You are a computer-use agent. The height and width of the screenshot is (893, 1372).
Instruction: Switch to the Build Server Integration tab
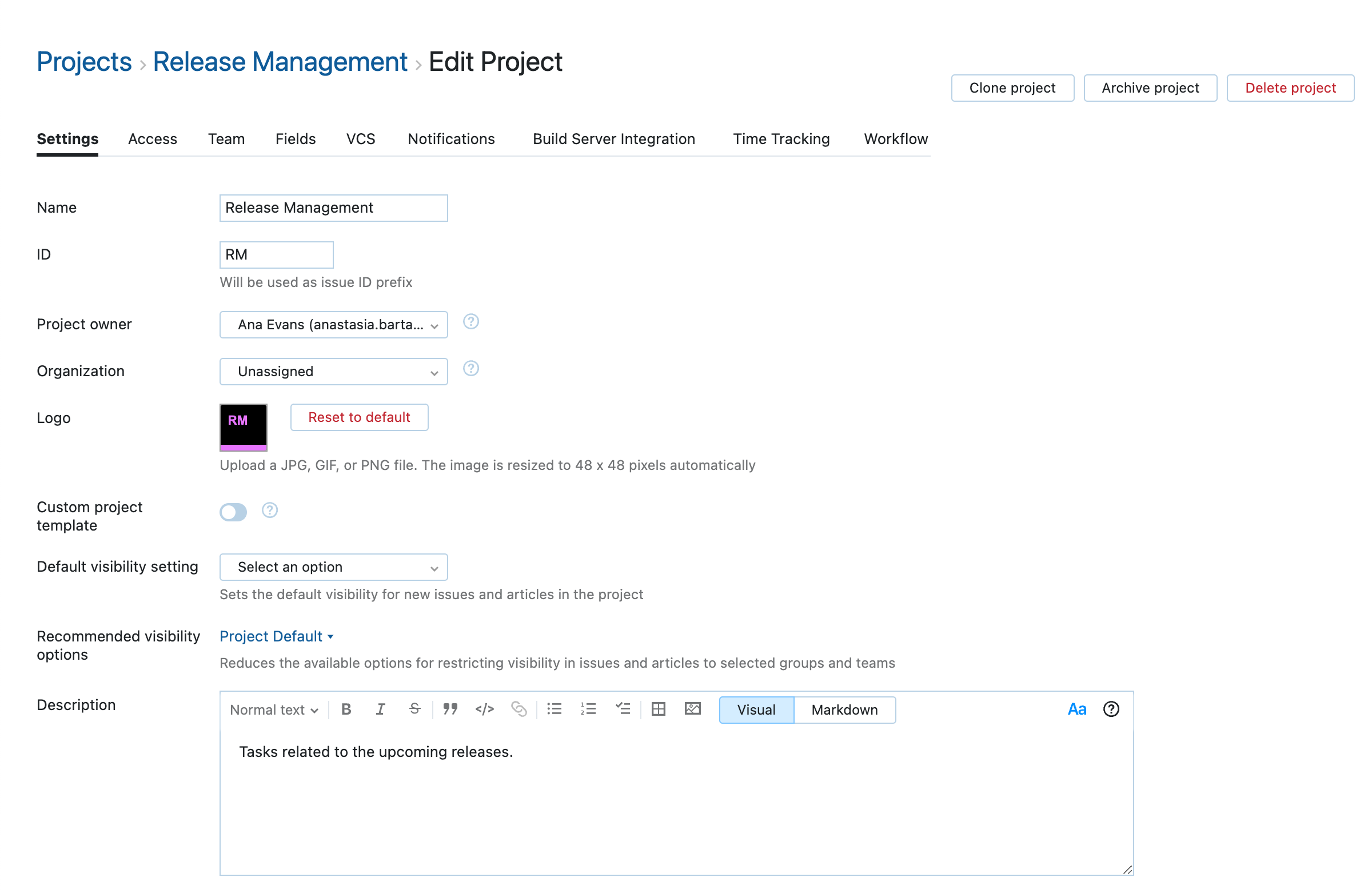point(613,139)
